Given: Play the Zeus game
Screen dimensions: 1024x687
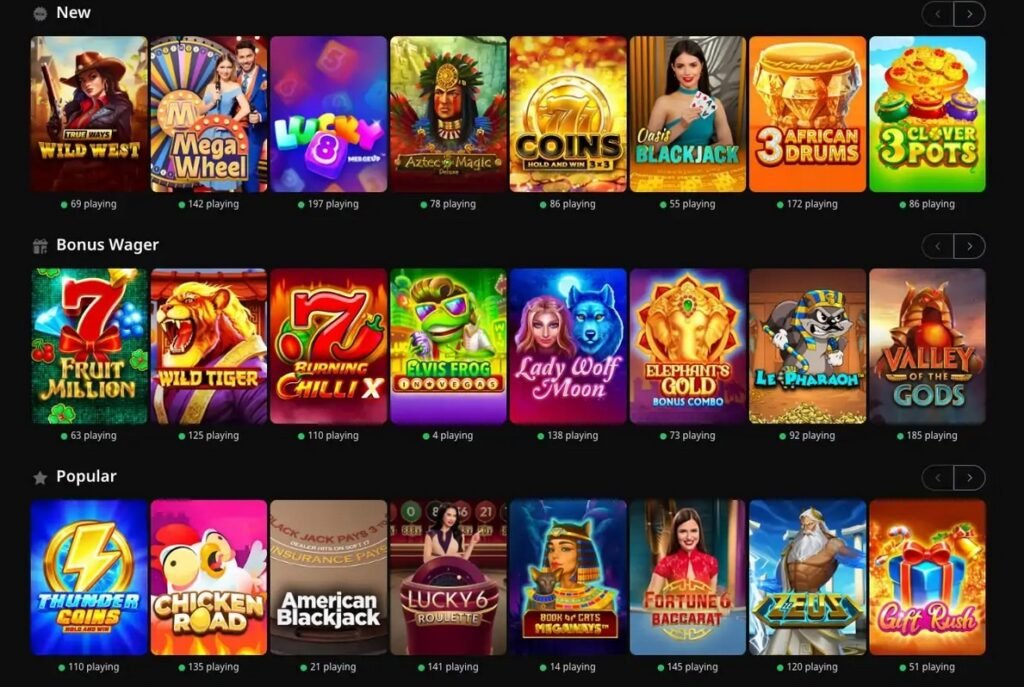Looking at the screenshot, I should [808, 578].
